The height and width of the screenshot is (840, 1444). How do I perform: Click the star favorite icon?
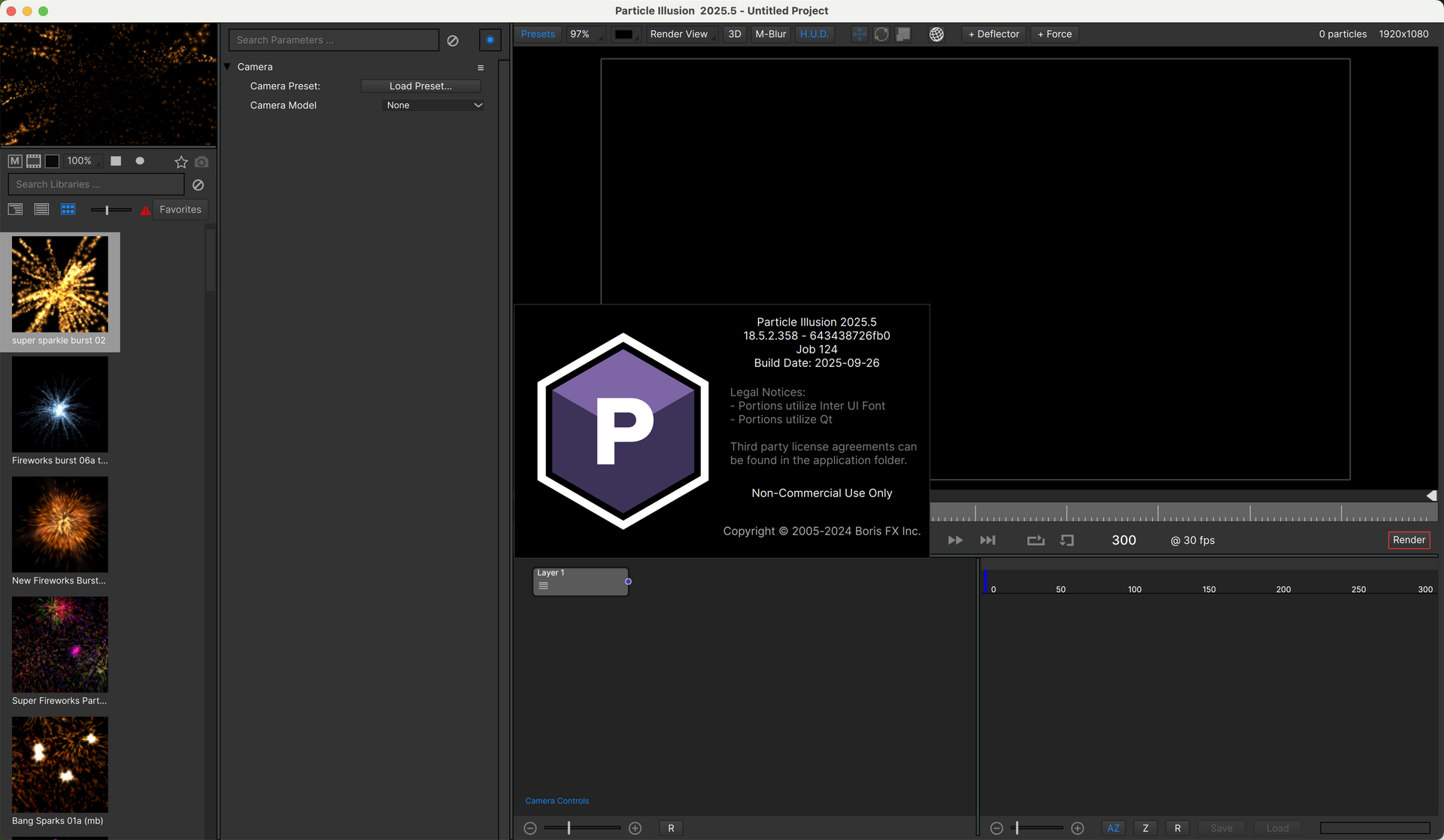180,162
